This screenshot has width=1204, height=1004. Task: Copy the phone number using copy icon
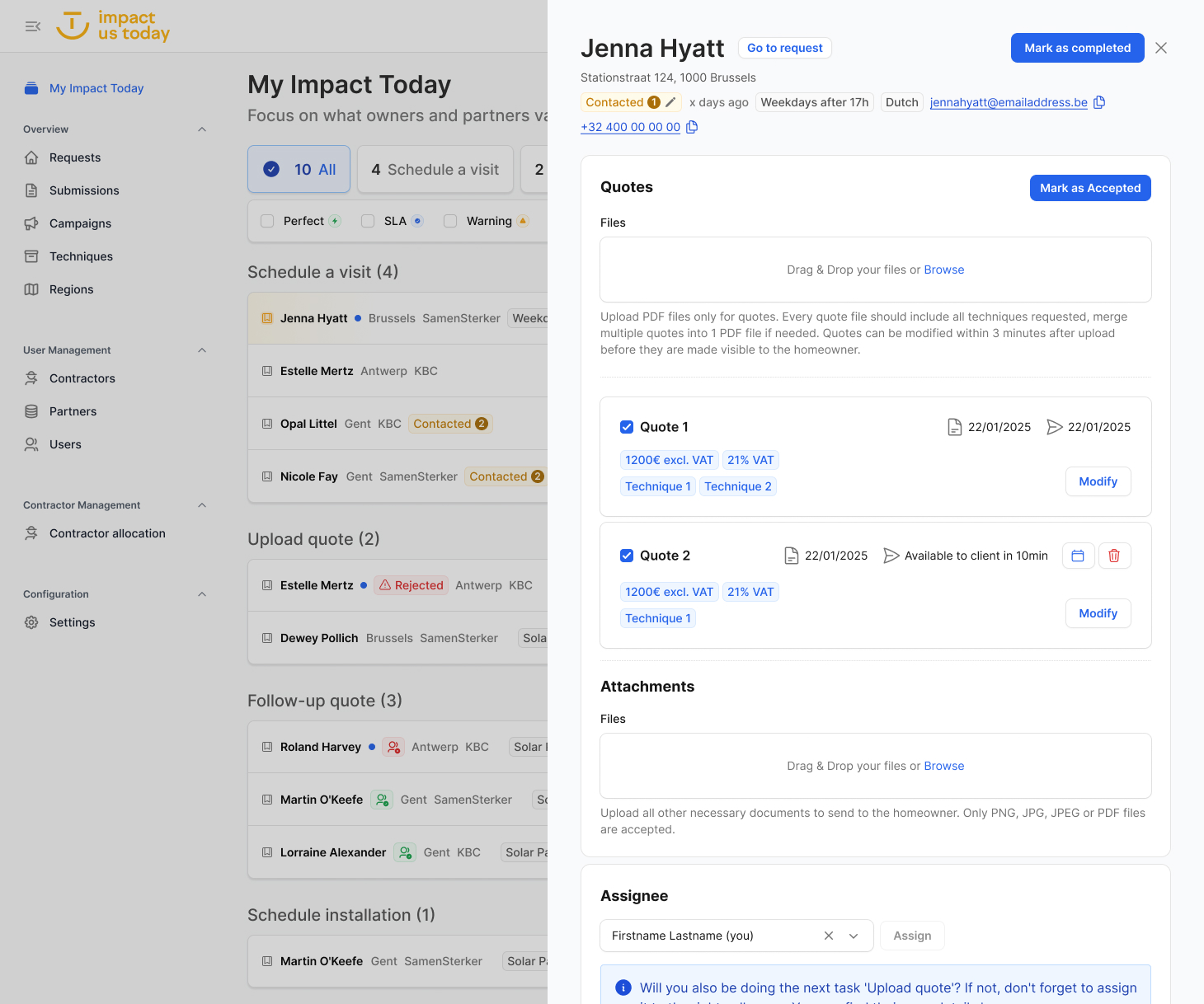tap(692, 127)
